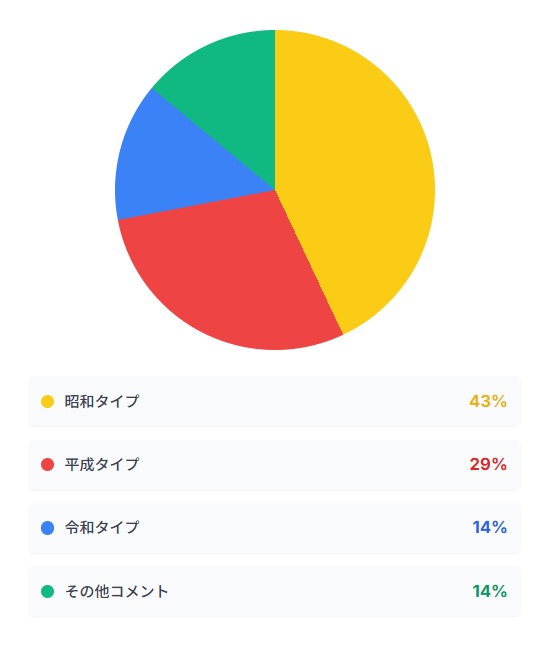
Task: Click the green 14% value text
Action: [x=490, y=592]
